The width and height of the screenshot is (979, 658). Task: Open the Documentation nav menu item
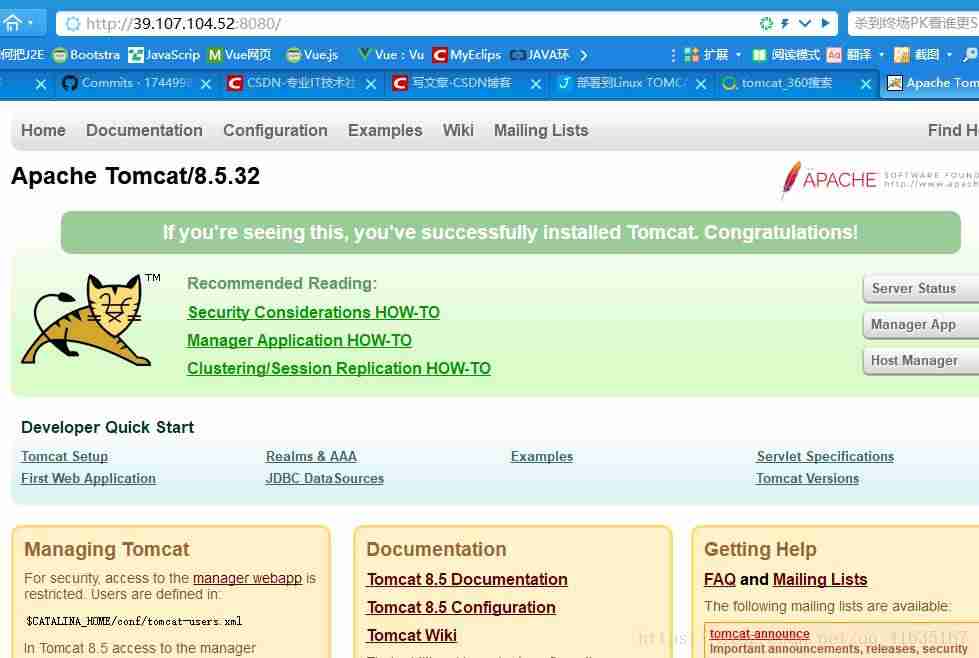pos(144,130)
